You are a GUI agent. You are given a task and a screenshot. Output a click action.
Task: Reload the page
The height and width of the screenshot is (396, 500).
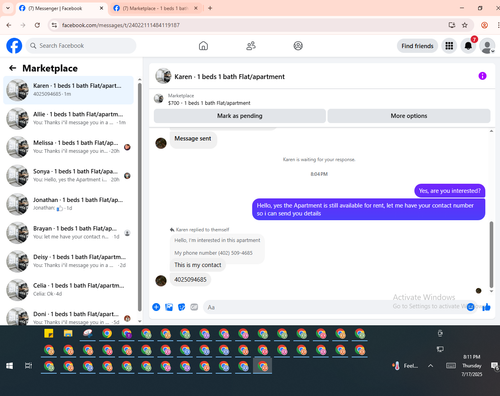tap(37, 25)
